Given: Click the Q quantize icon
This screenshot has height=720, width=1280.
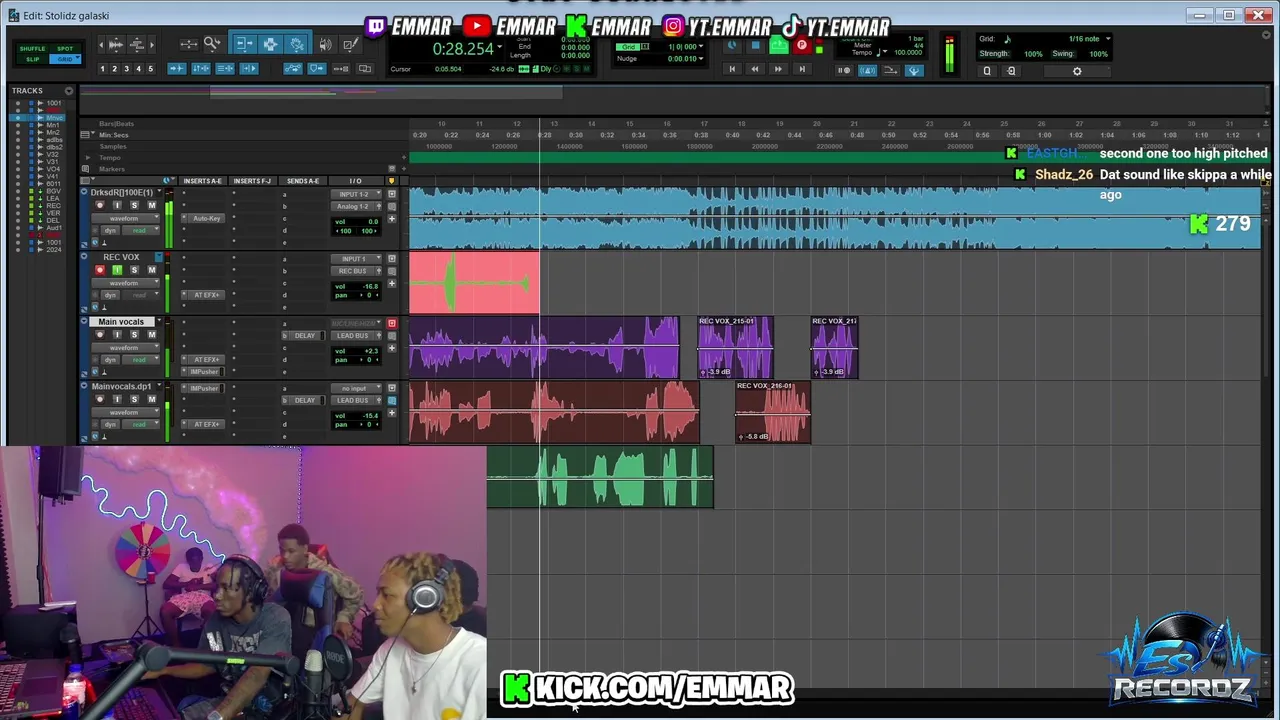Looking at the screenshot, I should 987,71.
